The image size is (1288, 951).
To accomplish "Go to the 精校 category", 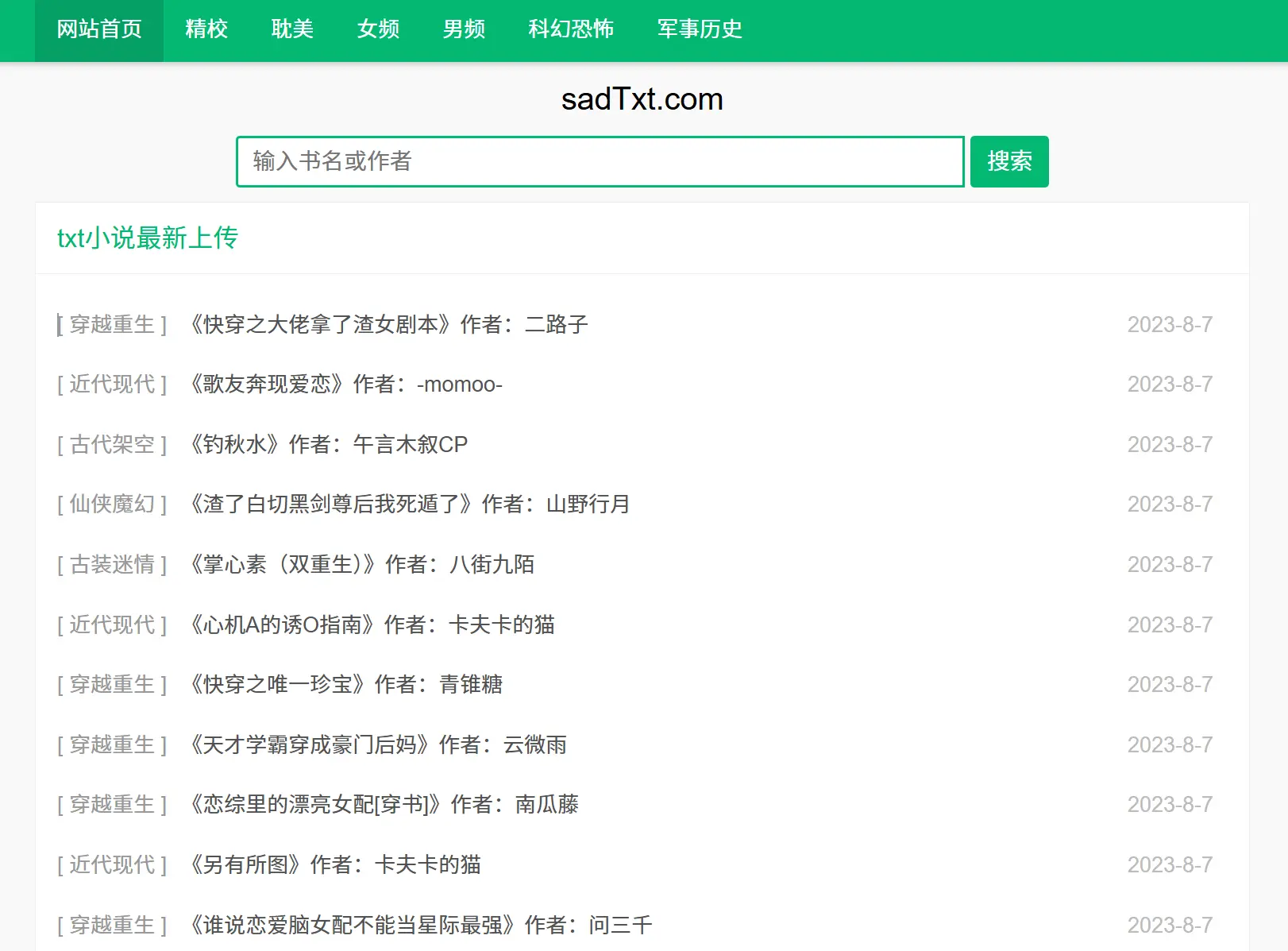I will coord(206,29).
